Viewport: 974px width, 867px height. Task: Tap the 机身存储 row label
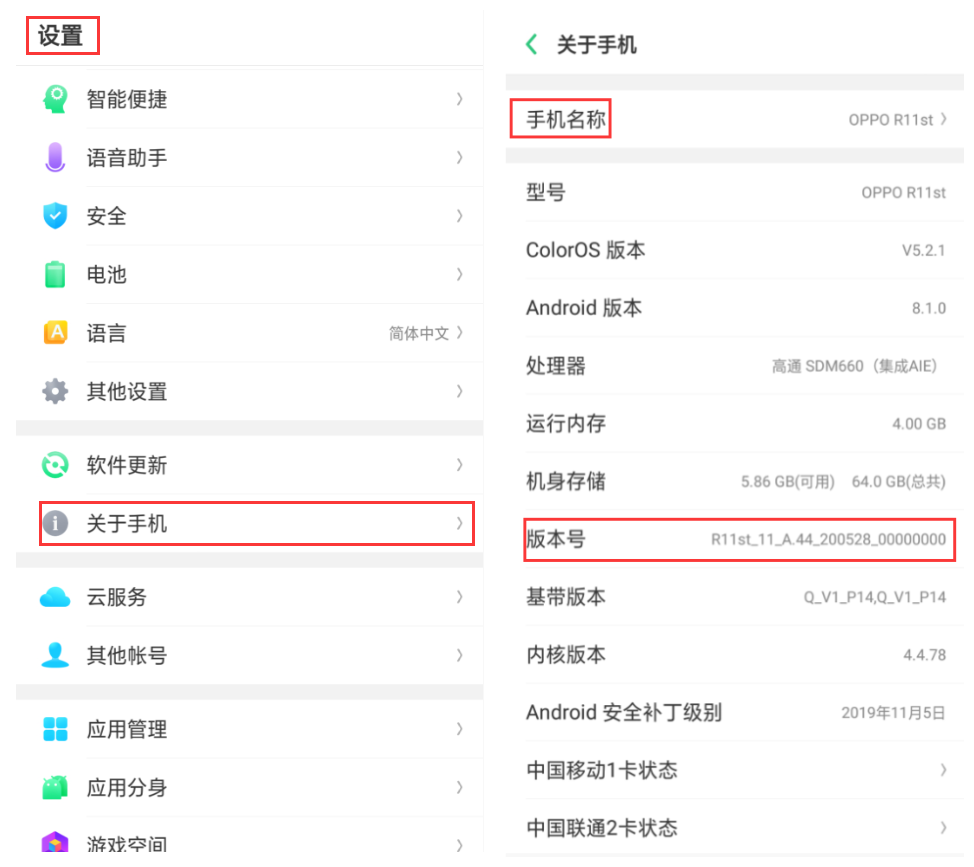566,481
